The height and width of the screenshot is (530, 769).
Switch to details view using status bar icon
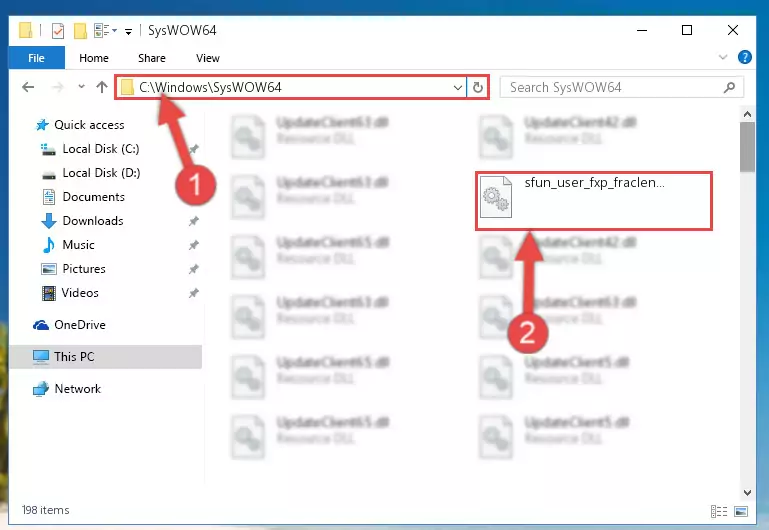tap(718, 511)
